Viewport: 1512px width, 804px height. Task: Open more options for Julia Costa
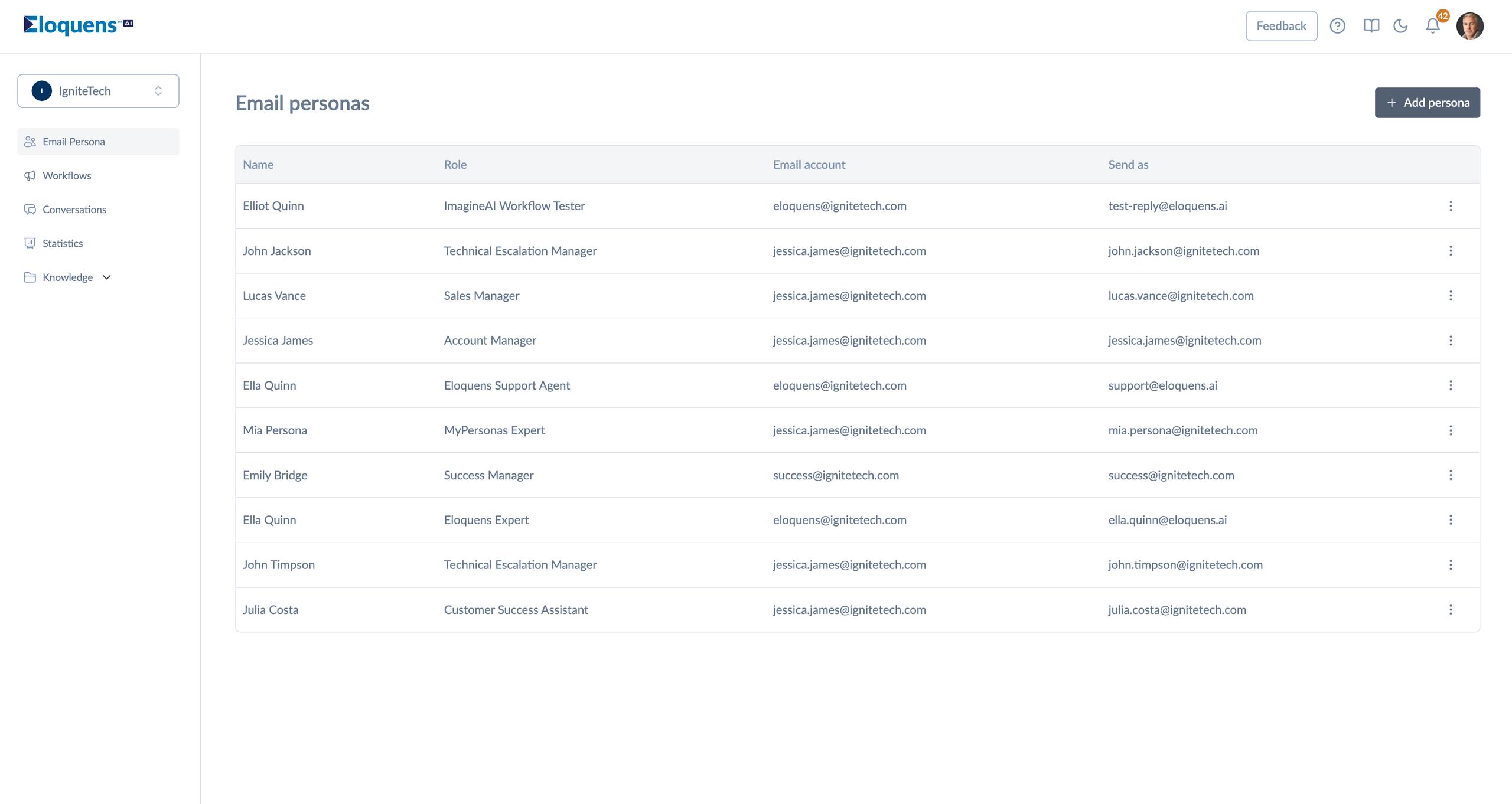coord(1451,610)
